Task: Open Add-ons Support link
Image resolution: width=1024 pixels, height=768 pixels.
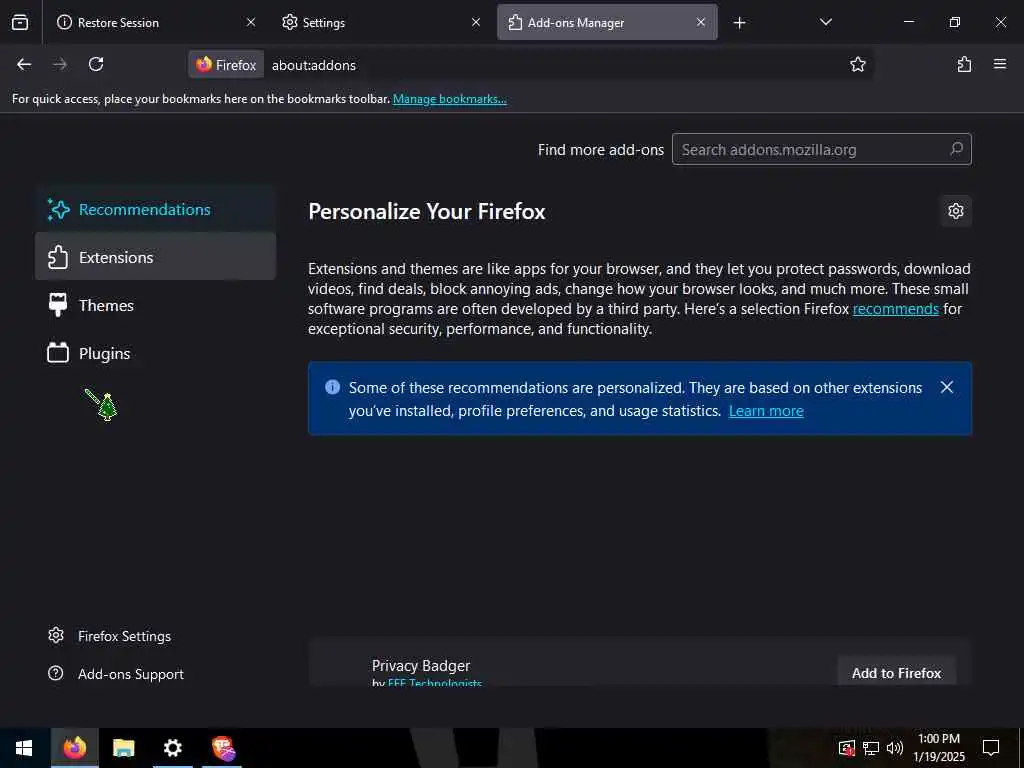Action: (116, 674)
